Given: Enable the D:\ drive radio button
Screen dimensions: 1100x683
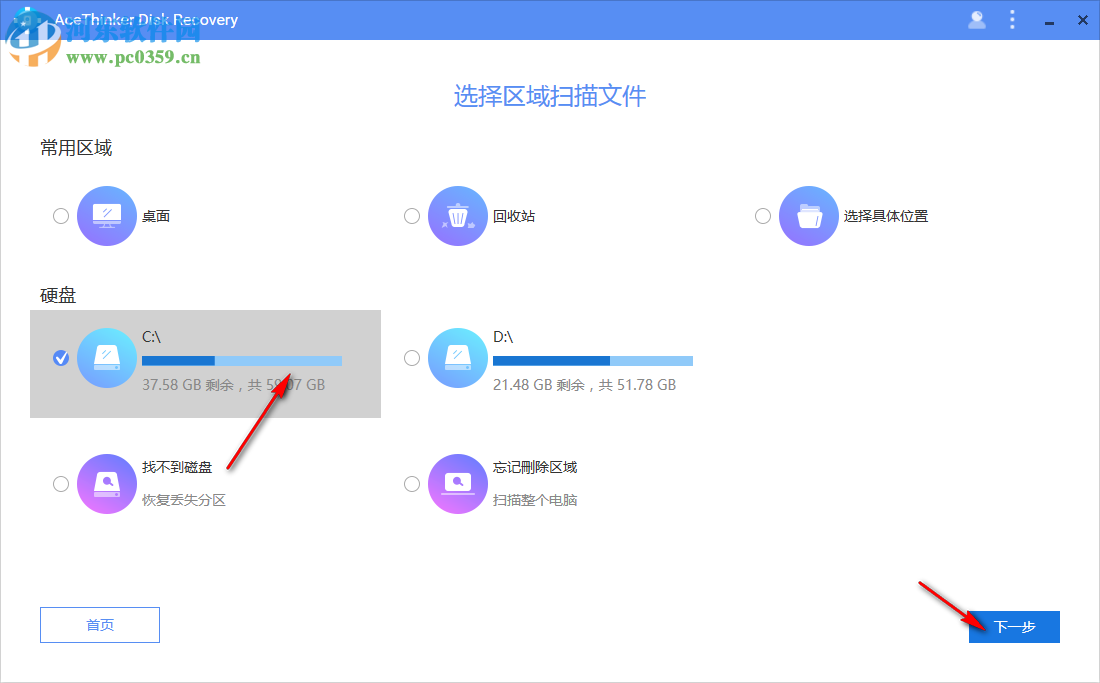Looking at the screenshot, I should pos(412,357).
